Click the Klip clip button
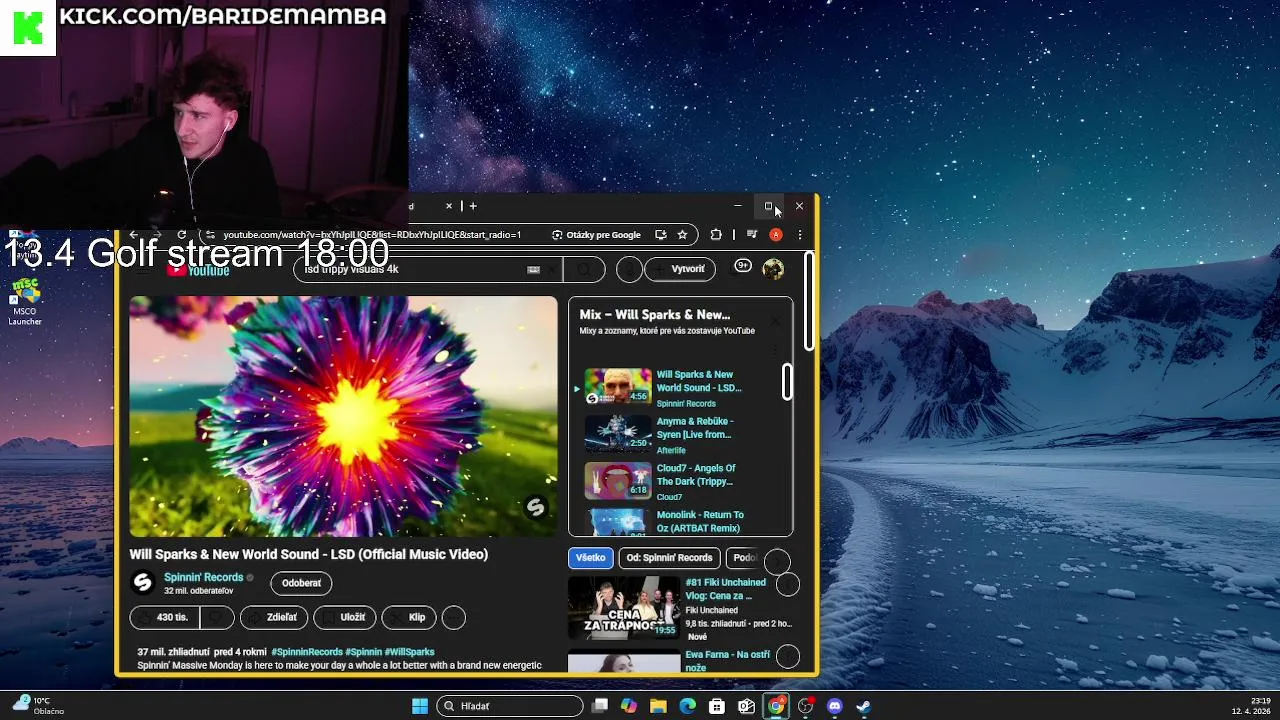 click(x=408, y=617)
